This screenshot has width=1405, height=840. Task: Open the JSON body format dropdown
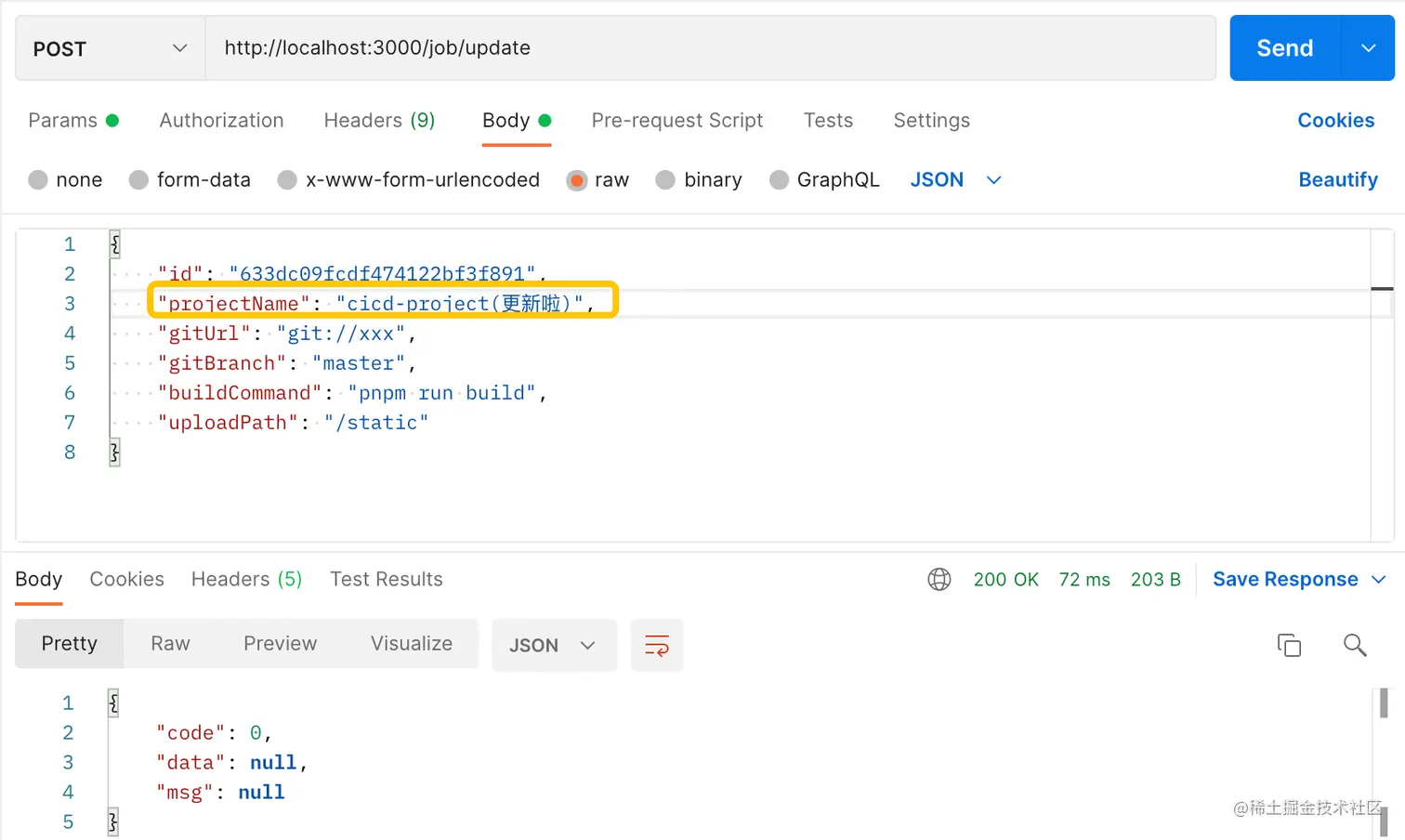pos(955,180)
